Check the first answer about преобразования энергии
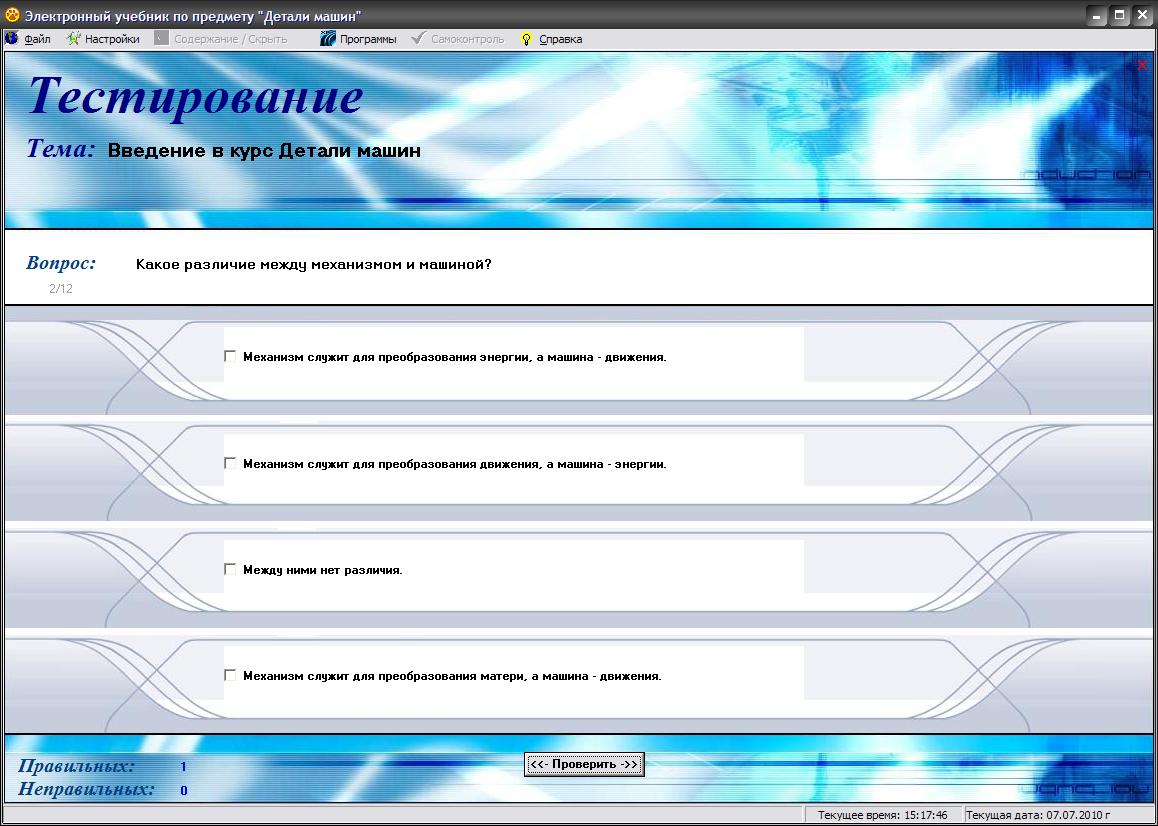1158x826 pixels. 230,356
